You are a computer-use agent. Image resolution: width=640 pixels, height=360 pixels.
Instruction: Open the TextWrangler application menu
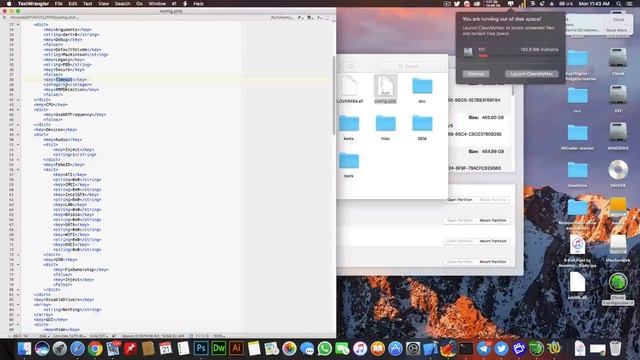point(33,4)
